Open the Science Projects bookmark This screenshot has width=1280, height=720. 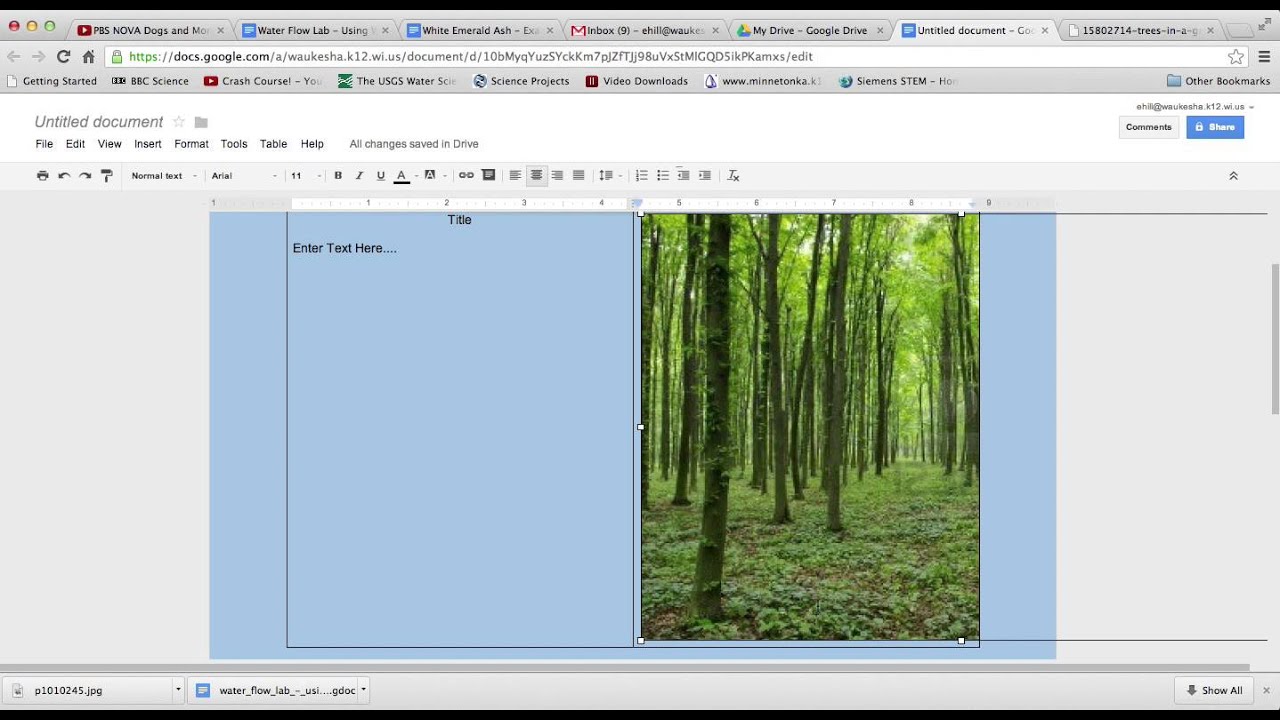point(521,81)
